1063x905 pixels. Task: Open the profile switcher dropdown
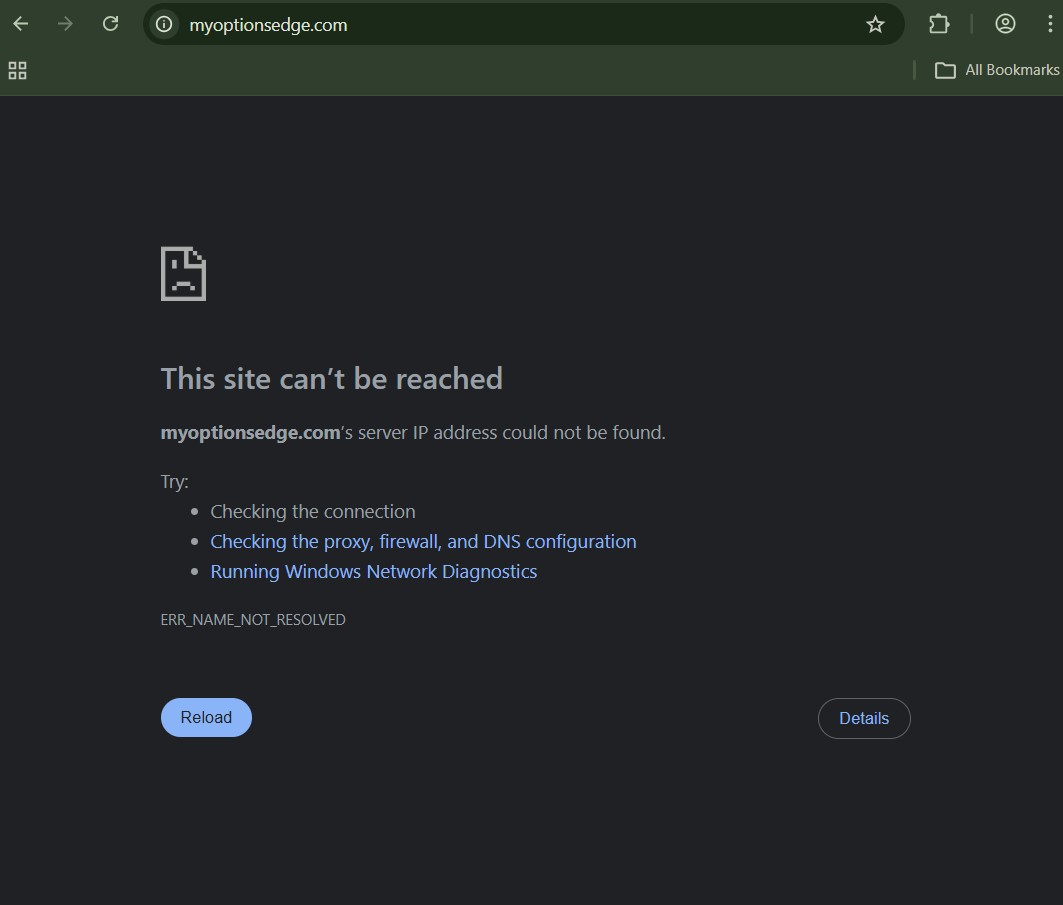pos(1005,23)
